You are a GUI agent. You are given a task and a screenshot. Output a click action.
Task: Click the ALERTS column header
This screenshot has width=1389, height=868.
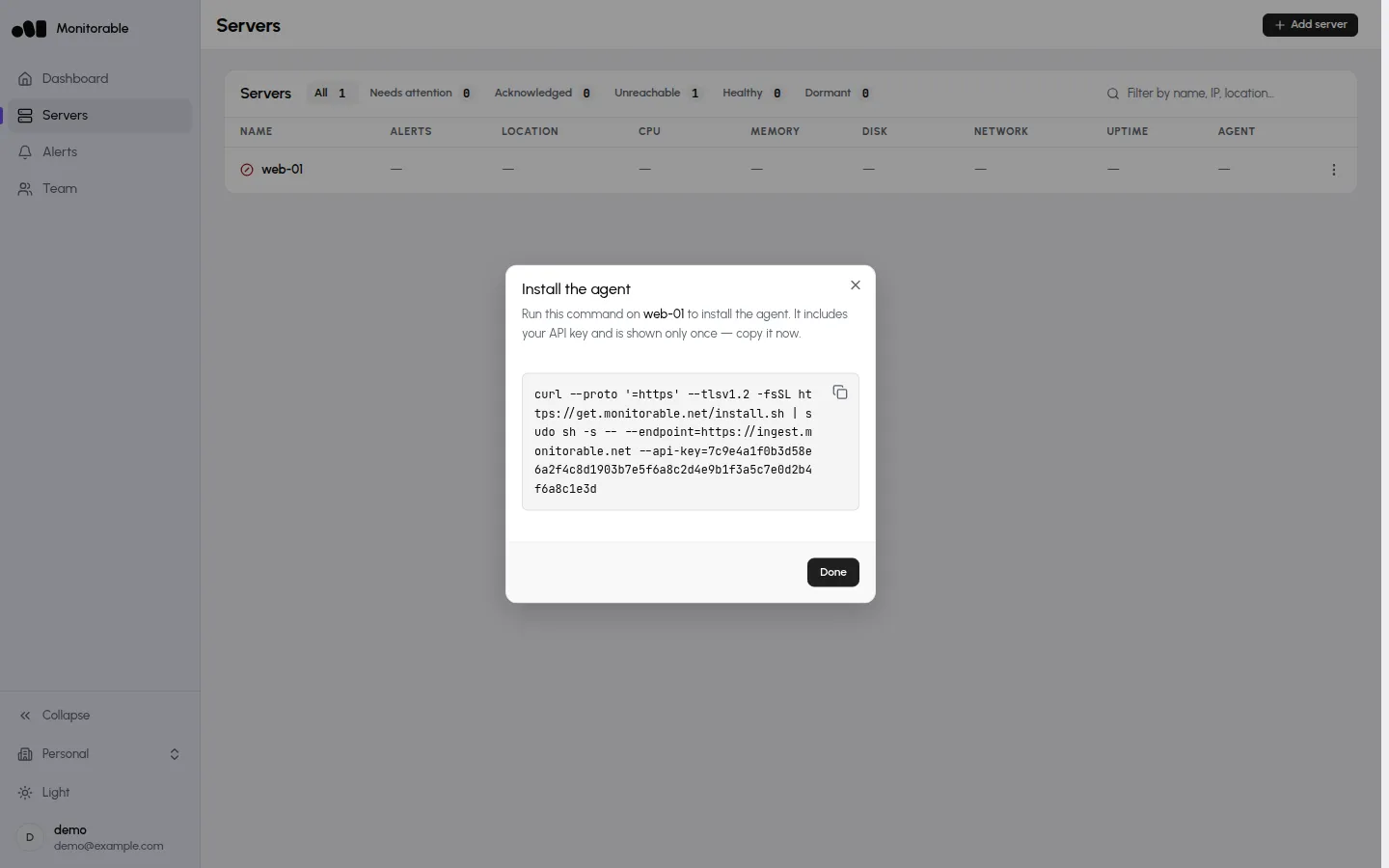pos(411,131)
